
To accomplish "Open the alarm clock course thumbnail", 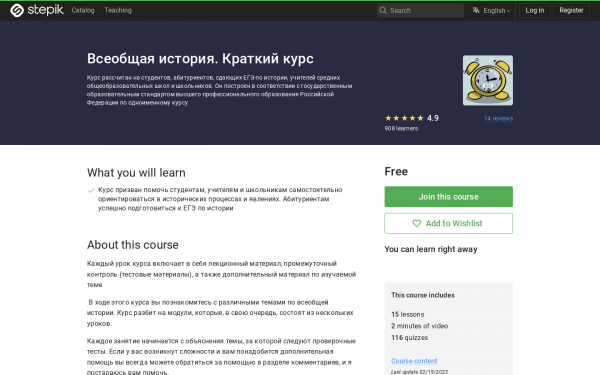I will pyautogui.click(x=488, y=80).
